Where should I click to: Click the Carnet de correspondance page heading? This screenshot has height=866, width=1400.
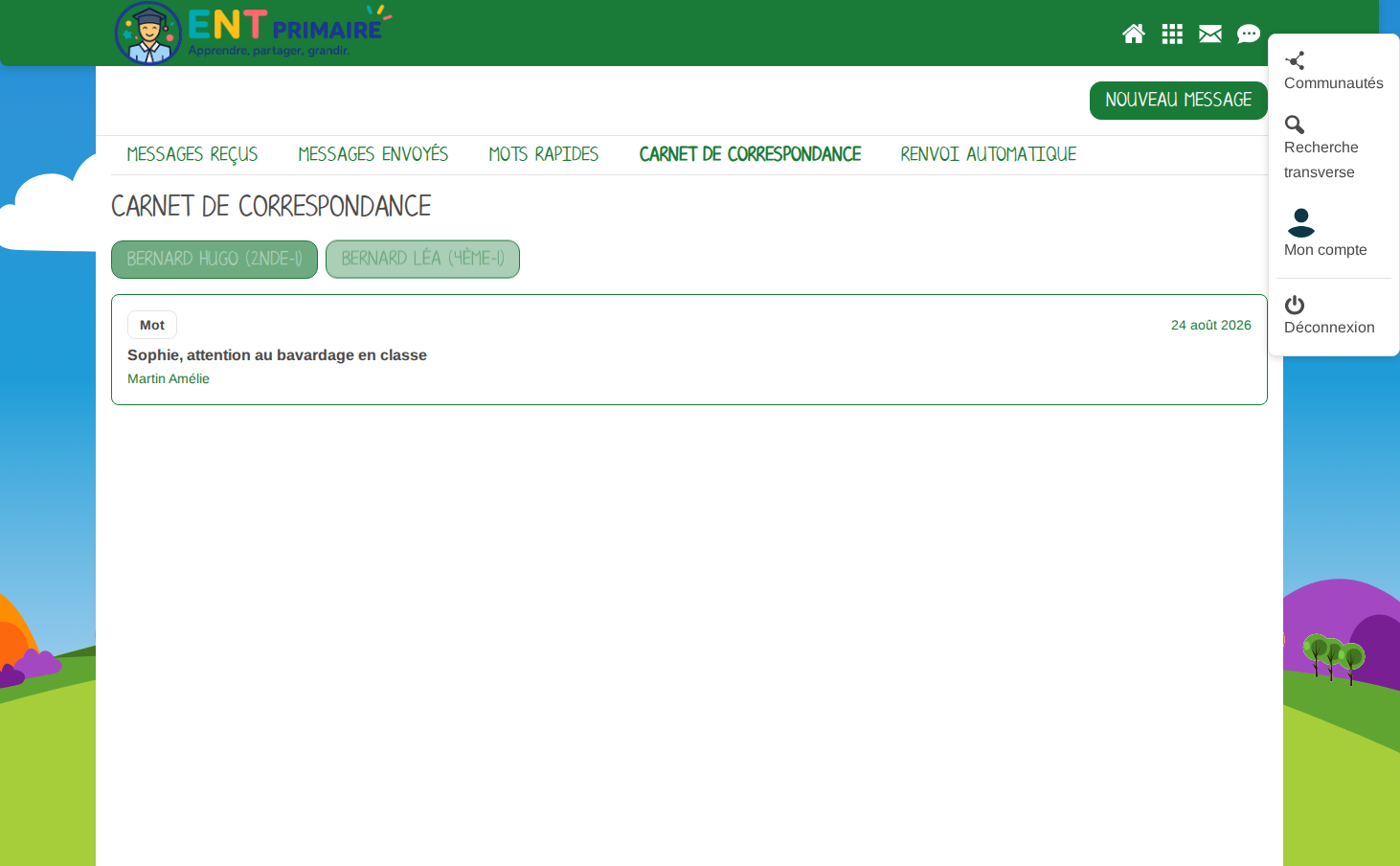[x=271, y=207]
